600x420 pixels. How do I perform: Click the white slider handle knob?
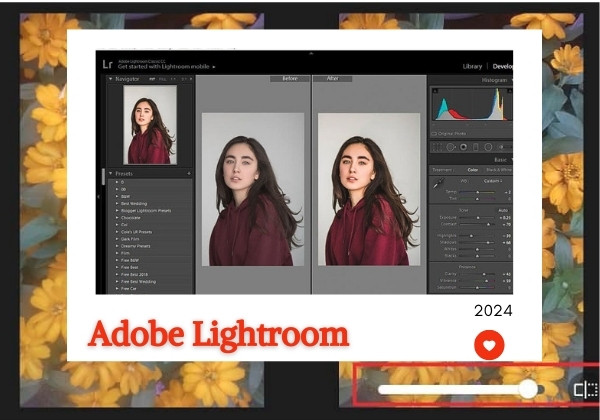pyautogui.click(x=528, y=389)
